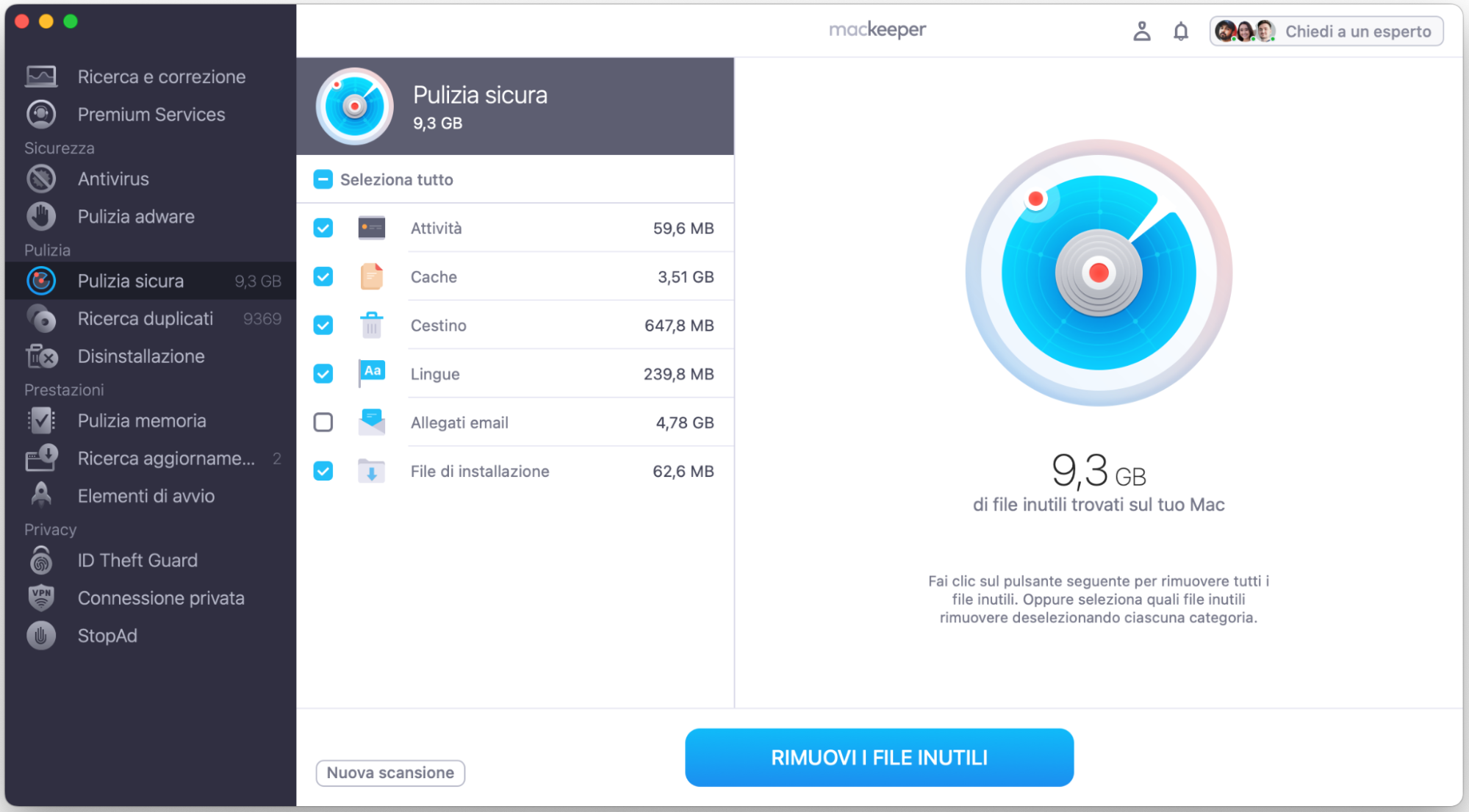Uncheck the Cache category
Viewport: 1469px width, 812px height.
click(x=323, y=276)
